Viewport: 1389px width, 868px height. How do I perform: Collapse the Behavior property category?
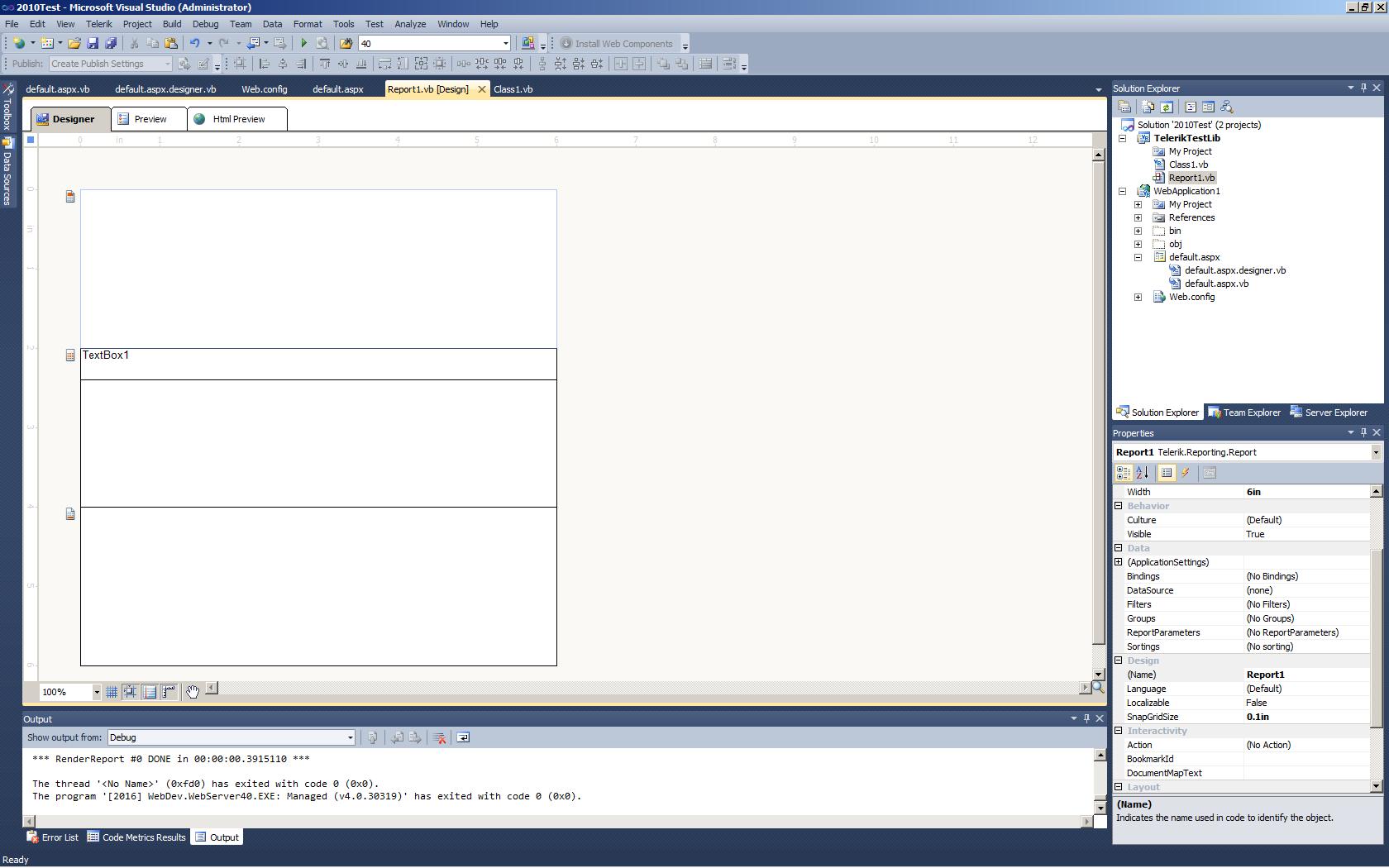tap(1119, 506)
